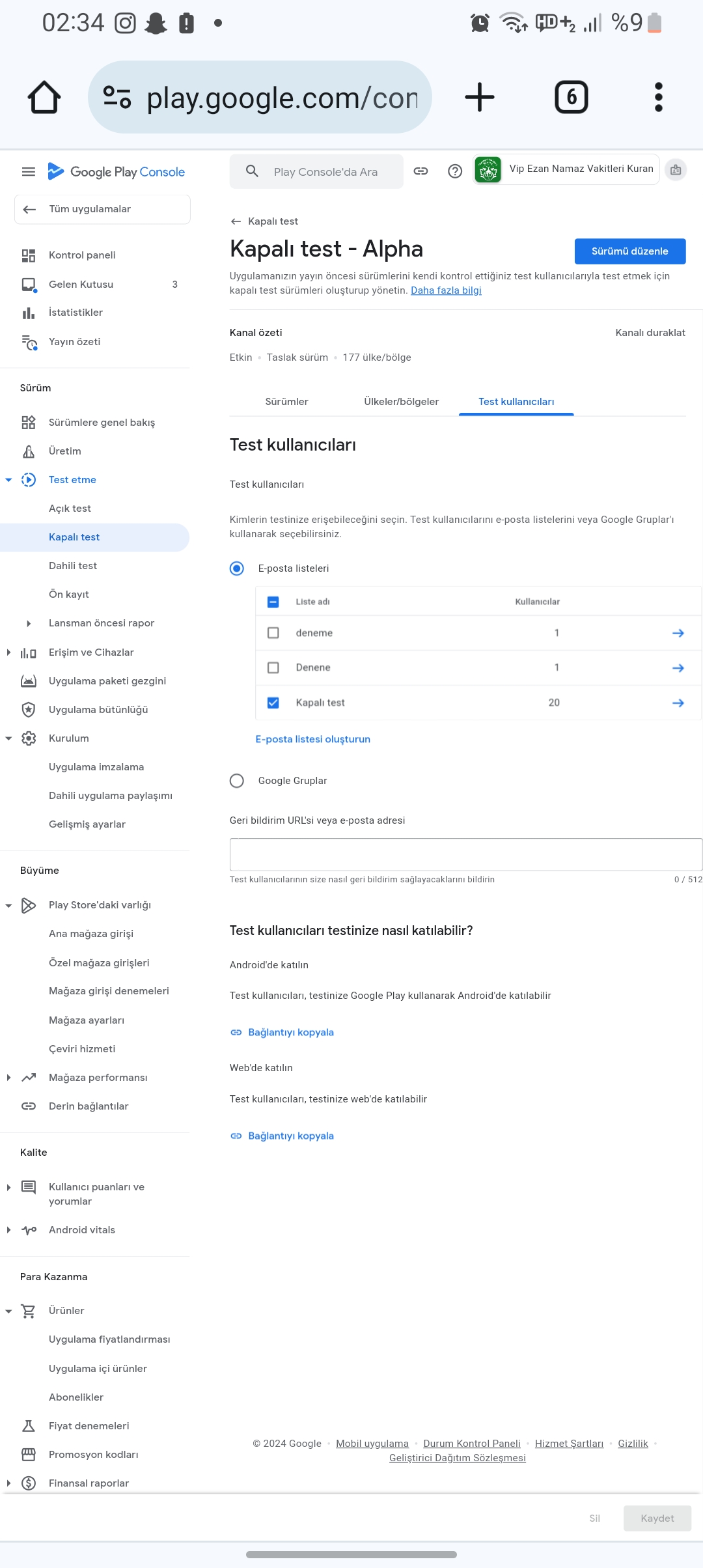Tap the site settings icon in address bar
The width and height of the screenshot is (703, 1568).
(117, 97)
